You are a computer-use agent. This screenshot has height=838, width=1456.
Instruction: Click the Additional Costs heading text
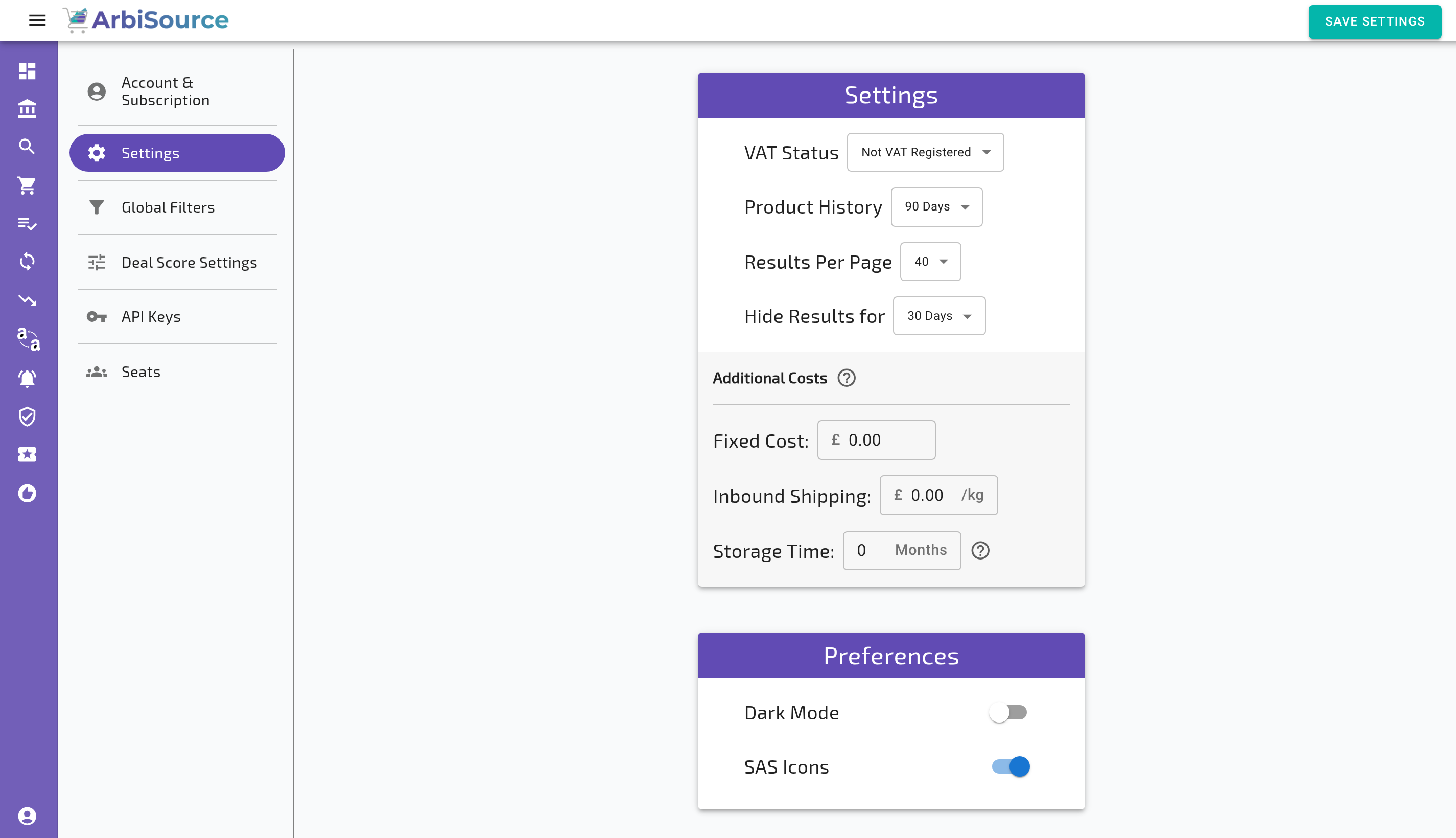[x=769, y=378]
